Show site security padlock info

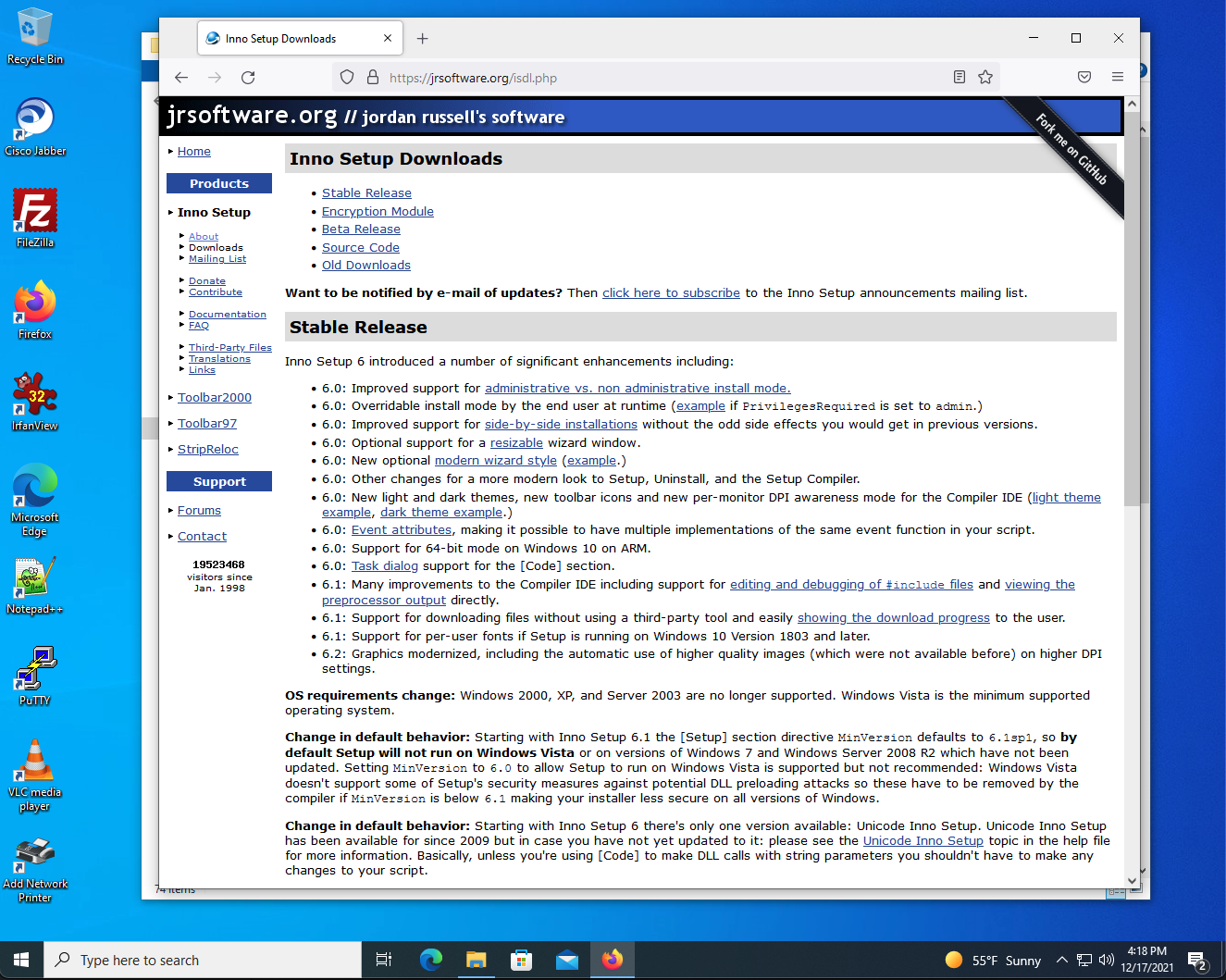point(373,78)
